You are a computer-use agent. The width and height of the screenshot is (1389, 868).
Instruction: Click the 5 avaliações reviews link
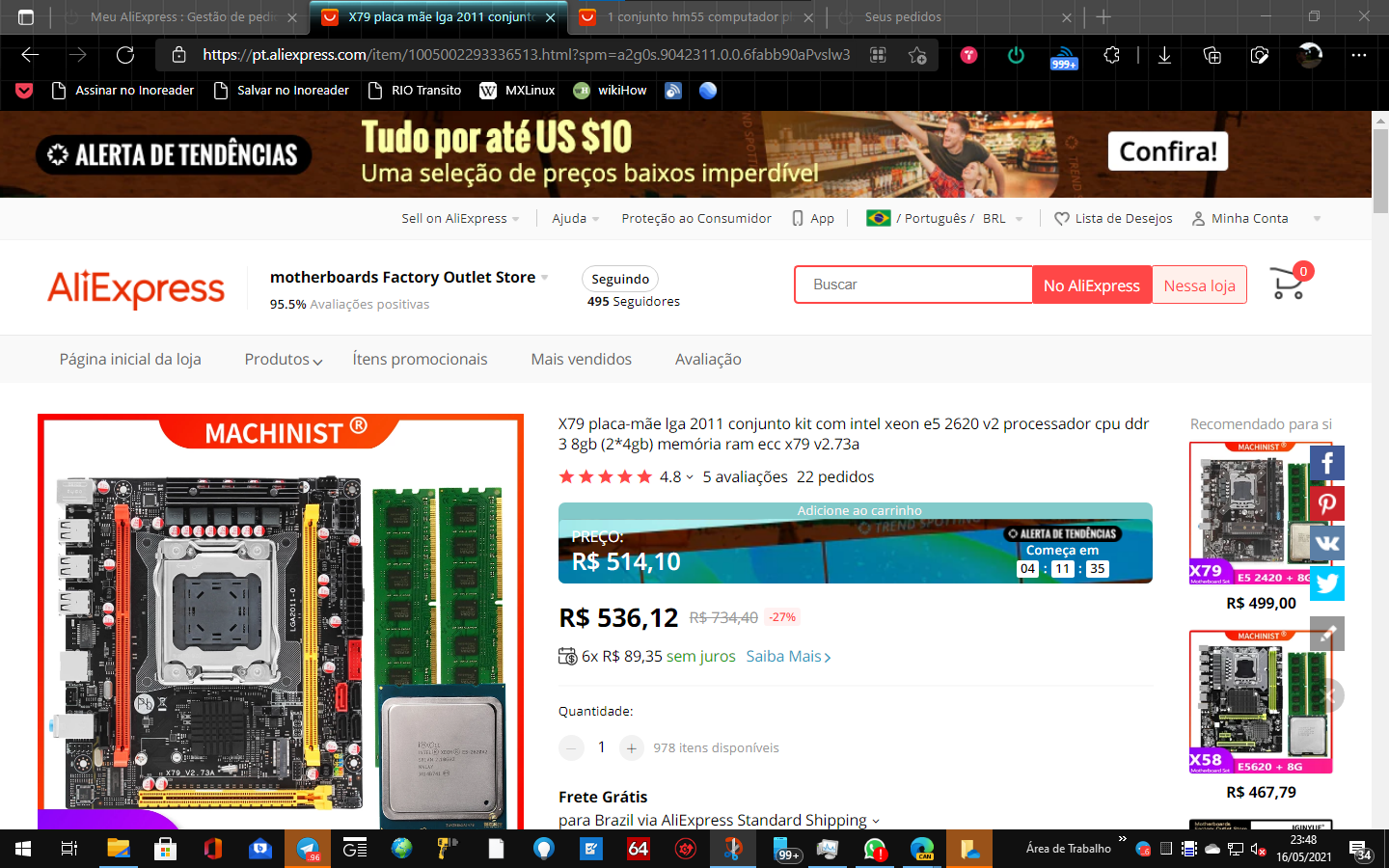(x=745, y=477)
